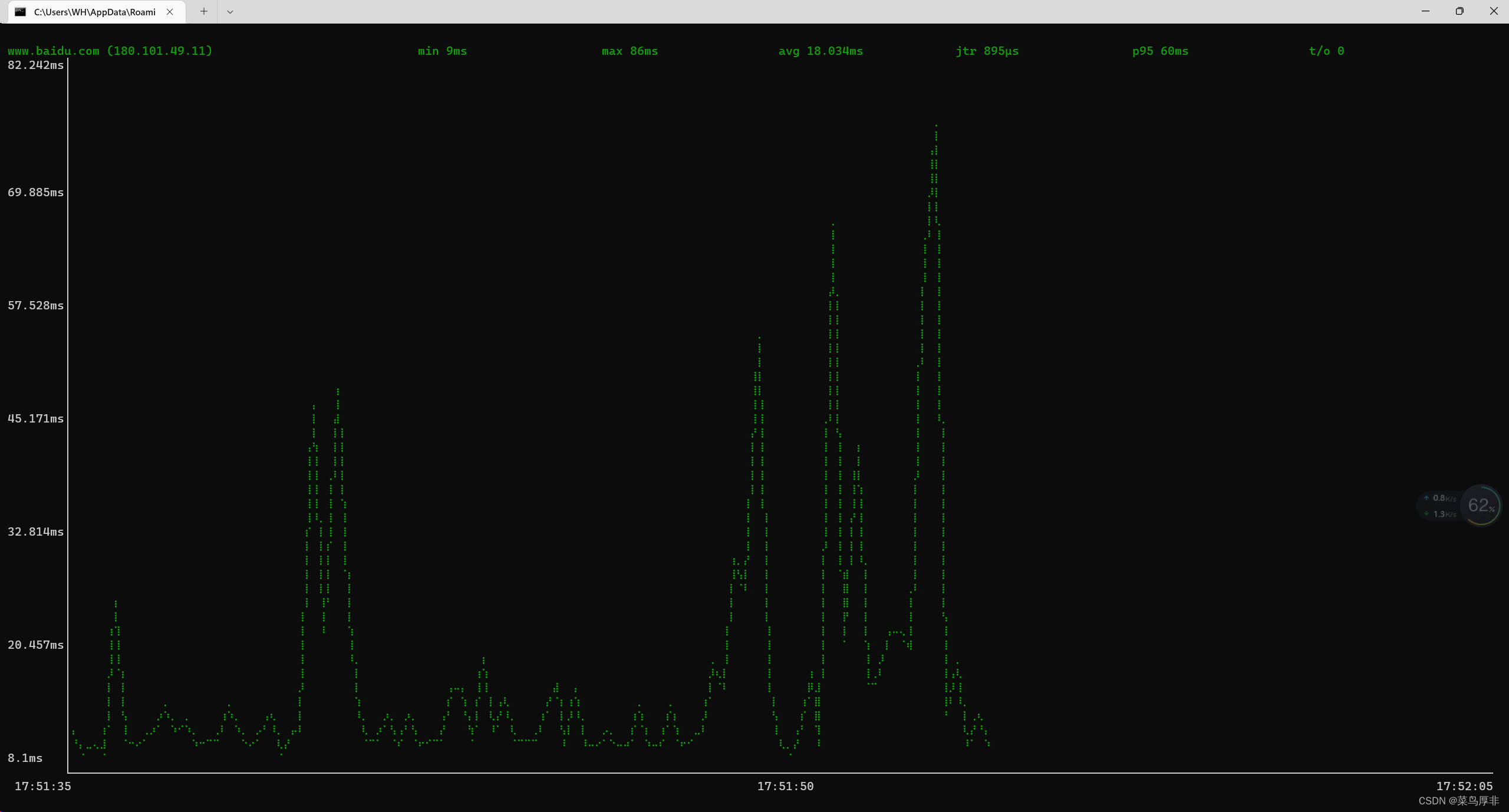Click the t/o 0 timeout counter

1326,51
